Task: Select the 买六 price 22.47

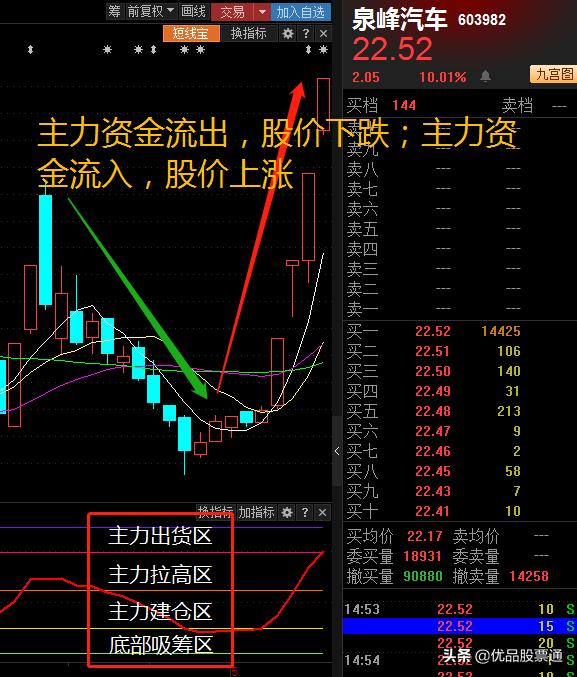Action: click(x=433, y=431)
